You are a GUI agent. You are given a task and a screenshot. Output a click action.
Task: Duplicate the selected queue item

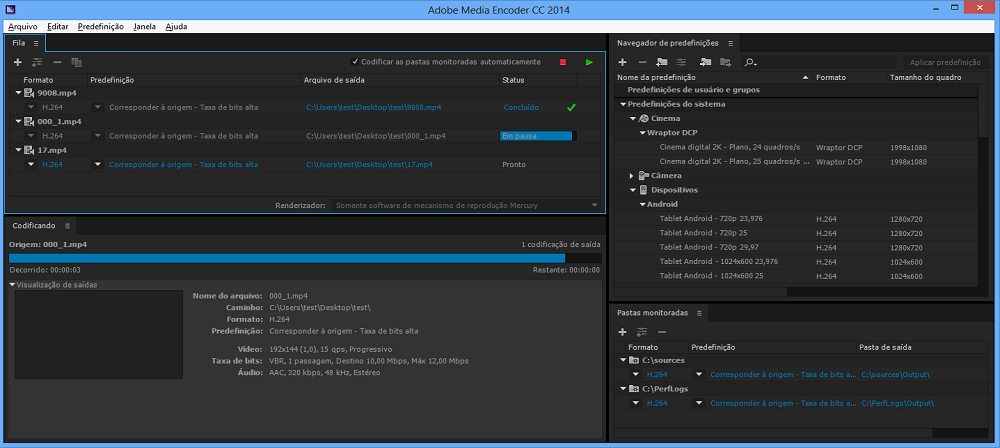pyautogui.click(x=77, y=62)
